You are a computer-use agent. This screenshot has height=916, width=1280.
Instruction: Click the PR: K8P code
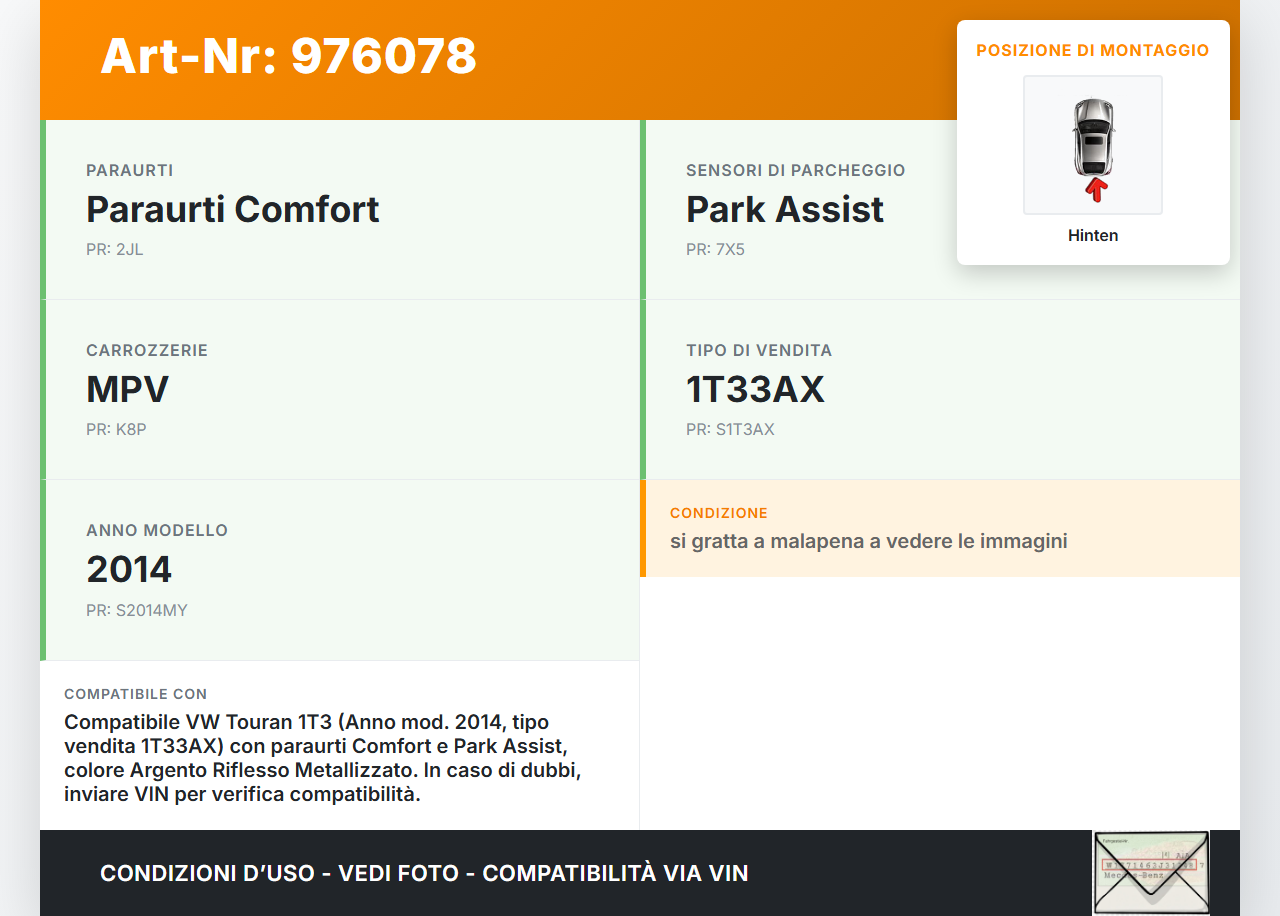(x=116, y=429)
